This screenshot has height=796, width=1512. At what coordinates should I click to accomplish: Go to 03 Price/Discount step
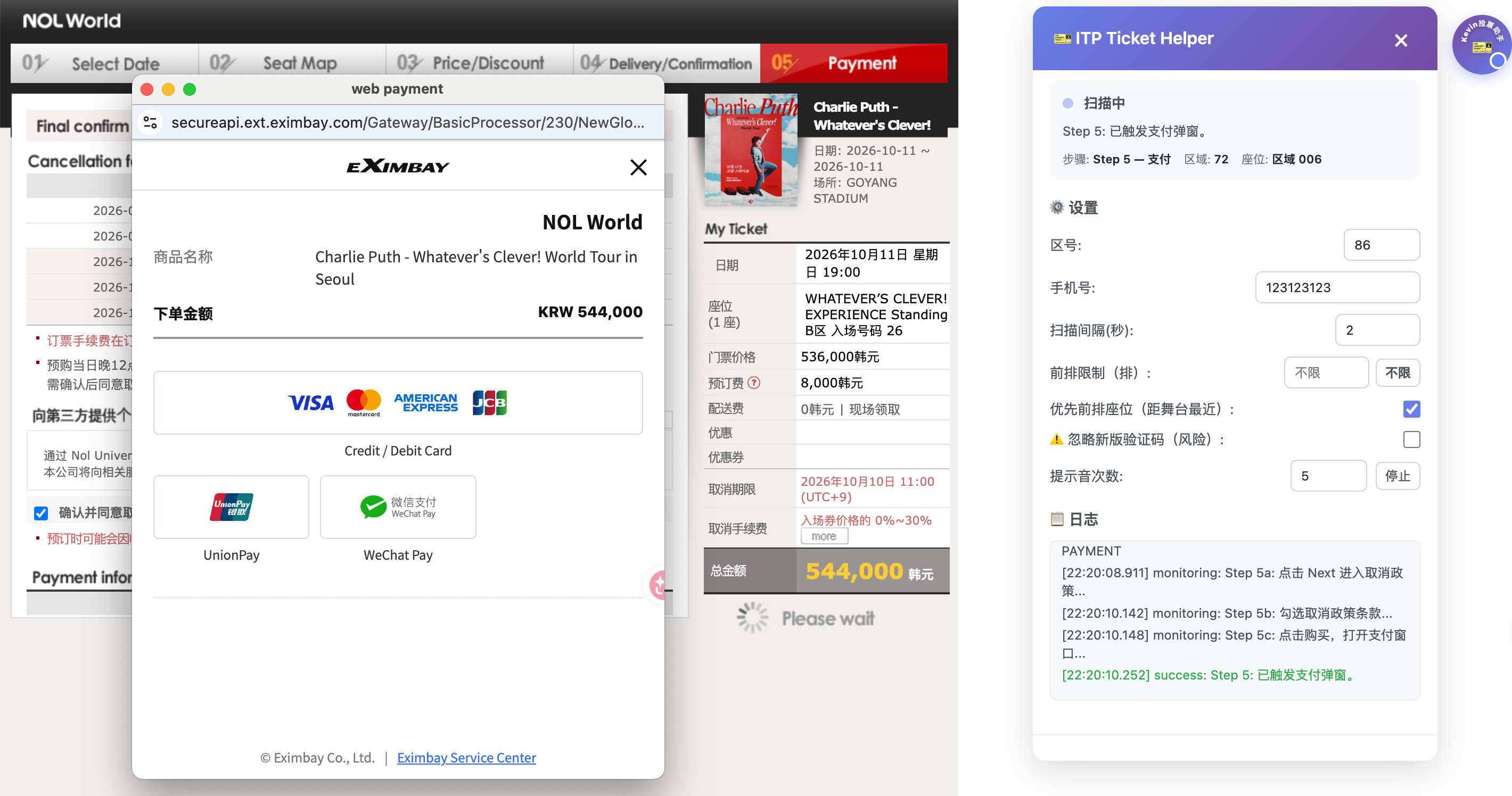coord(480,63)
